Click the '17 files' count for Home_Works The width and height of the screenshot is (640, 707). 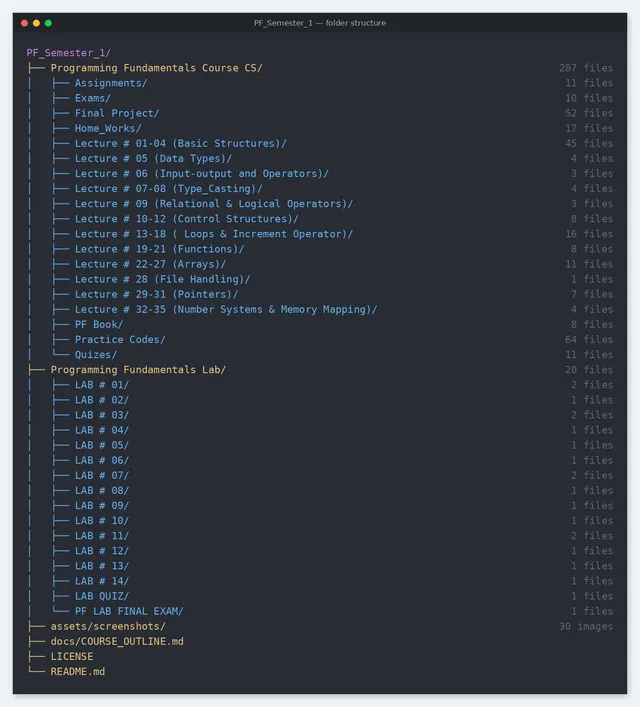click(589, 129)
